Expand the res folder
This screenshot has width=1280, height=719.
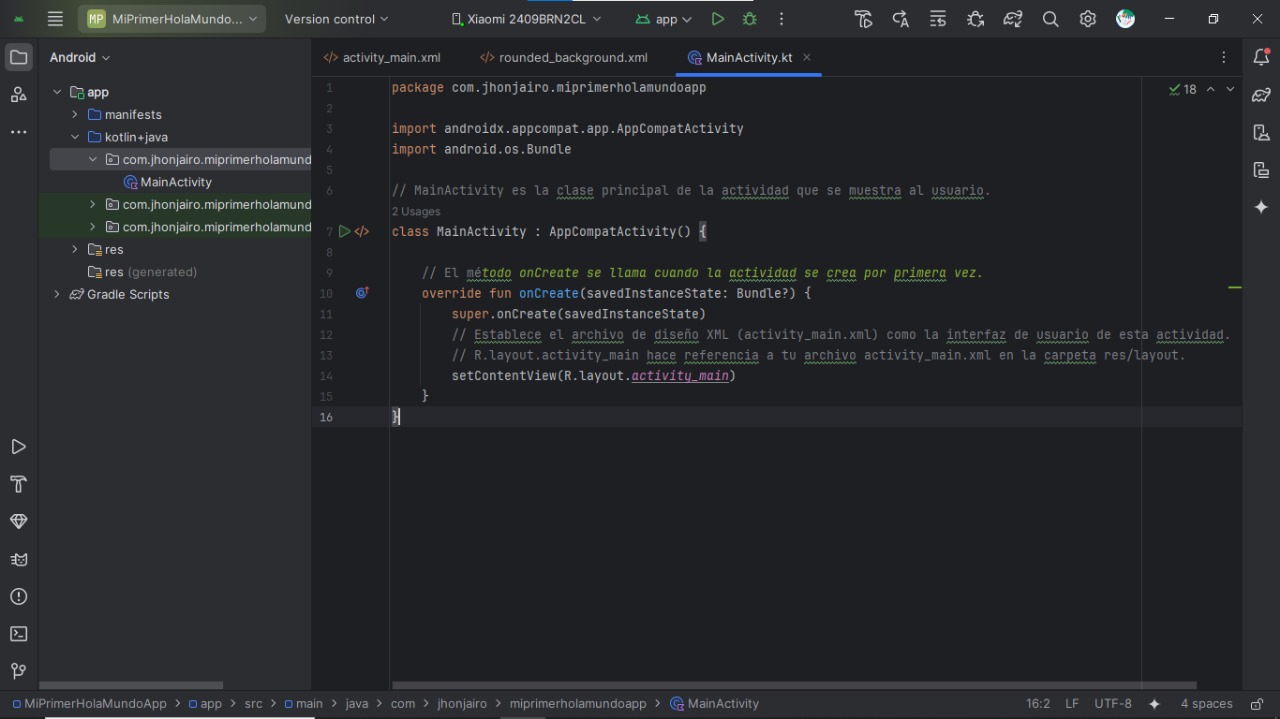74,250
